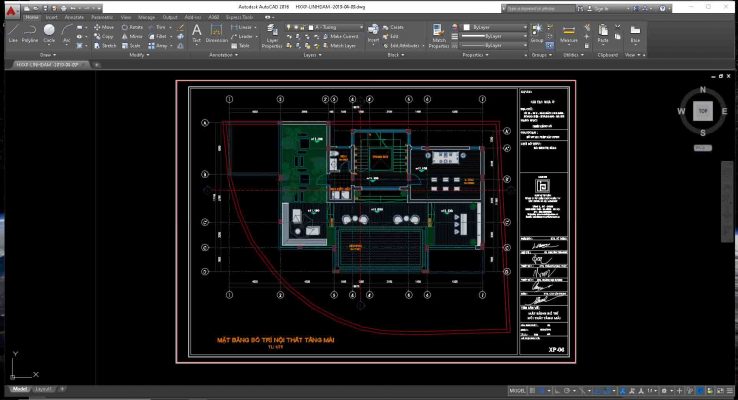Image resolution: width=738 pixels, height=400 pixels.
Task: Add a new layout with plus button
Action: (x=62, y=389)
